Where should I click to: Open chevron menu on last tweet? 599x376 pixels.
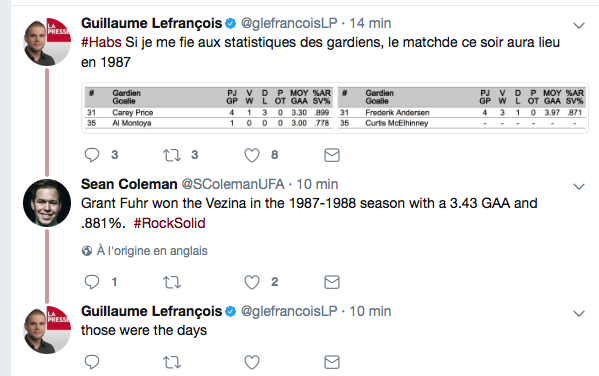pyautogui.click(x=579, y=314)
